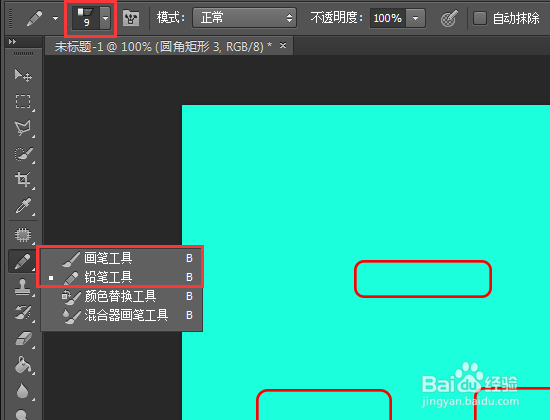The image size is (550, 420).
Task: Select the Move tool
Action: pyautogui.click(x=23, y=75)
